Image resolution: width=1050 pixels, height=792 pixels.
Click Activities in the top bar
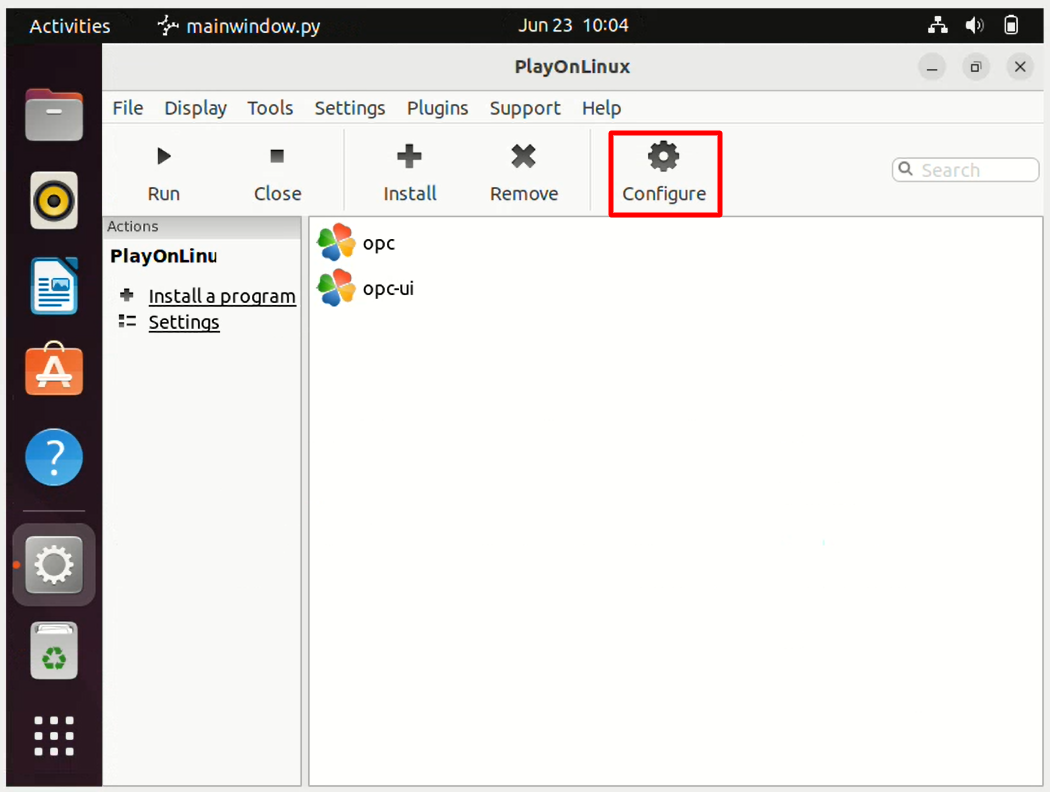coord(70,26)
